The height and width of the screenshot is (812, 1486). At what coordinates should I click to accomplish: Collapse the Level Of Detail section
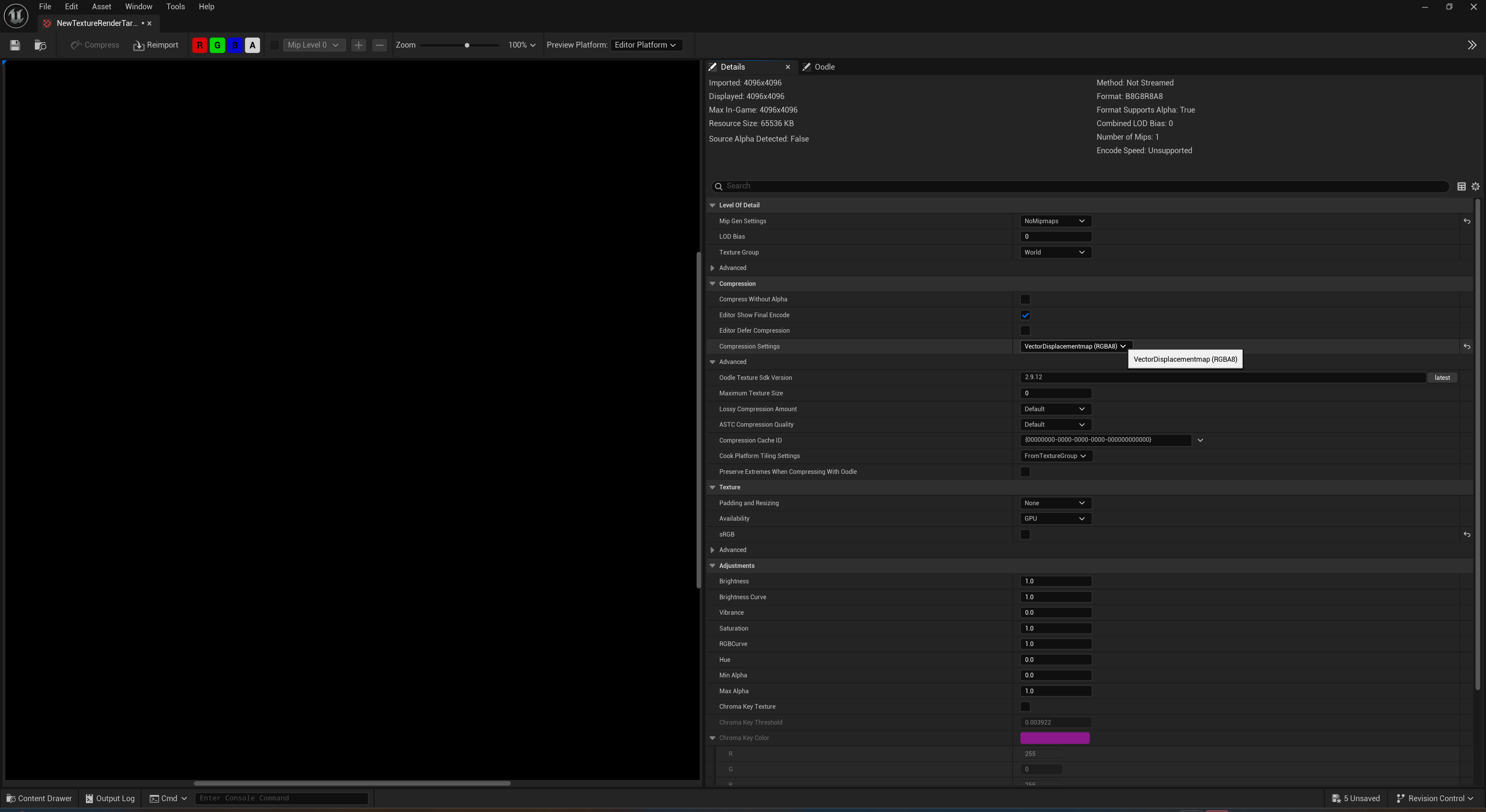(712, 205)
